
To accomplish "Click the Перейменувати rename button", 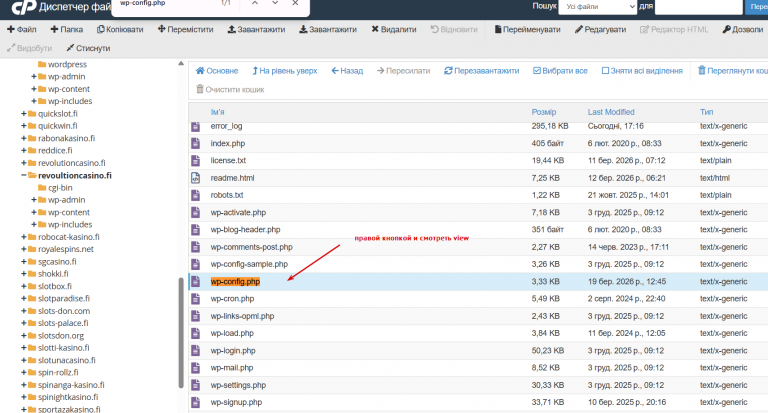I will pyautogui.click(x=527, y=29).
